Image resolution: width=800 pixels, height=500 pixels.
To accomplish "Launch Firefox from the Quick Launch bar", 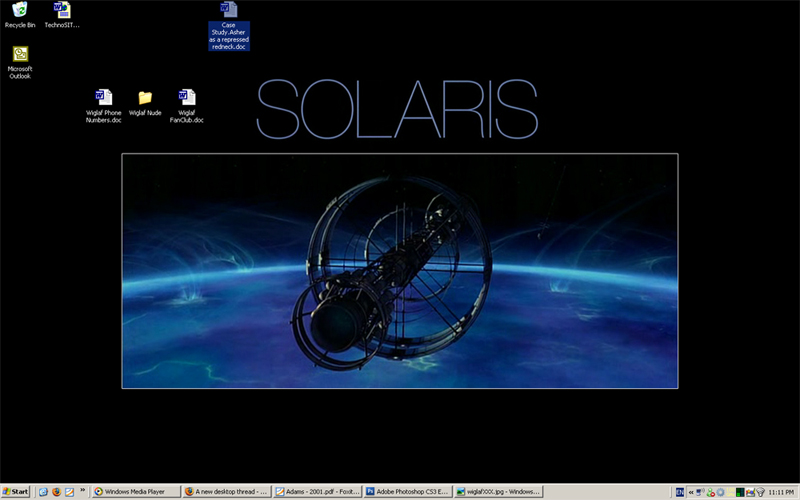I will click(x=56, y=492).
